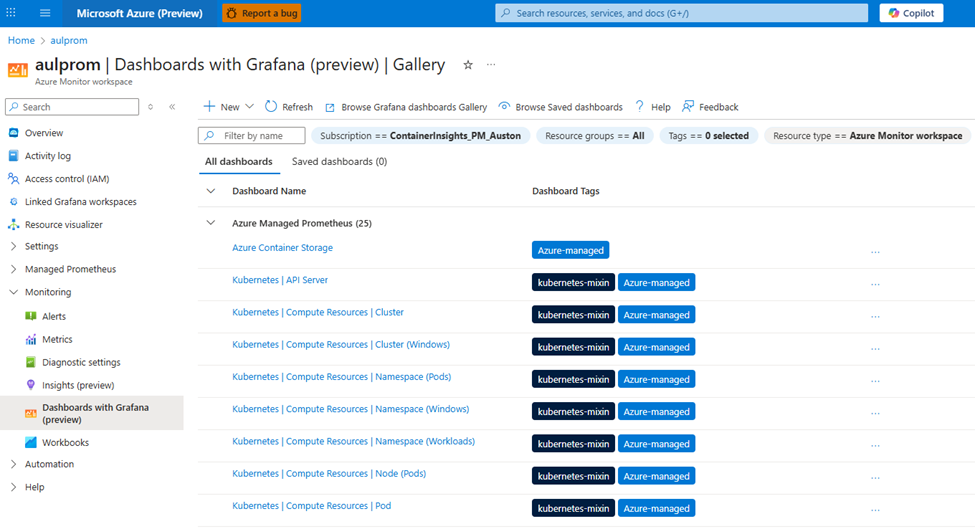
Task: Click Report a bug button
Action: coord(262,13)
